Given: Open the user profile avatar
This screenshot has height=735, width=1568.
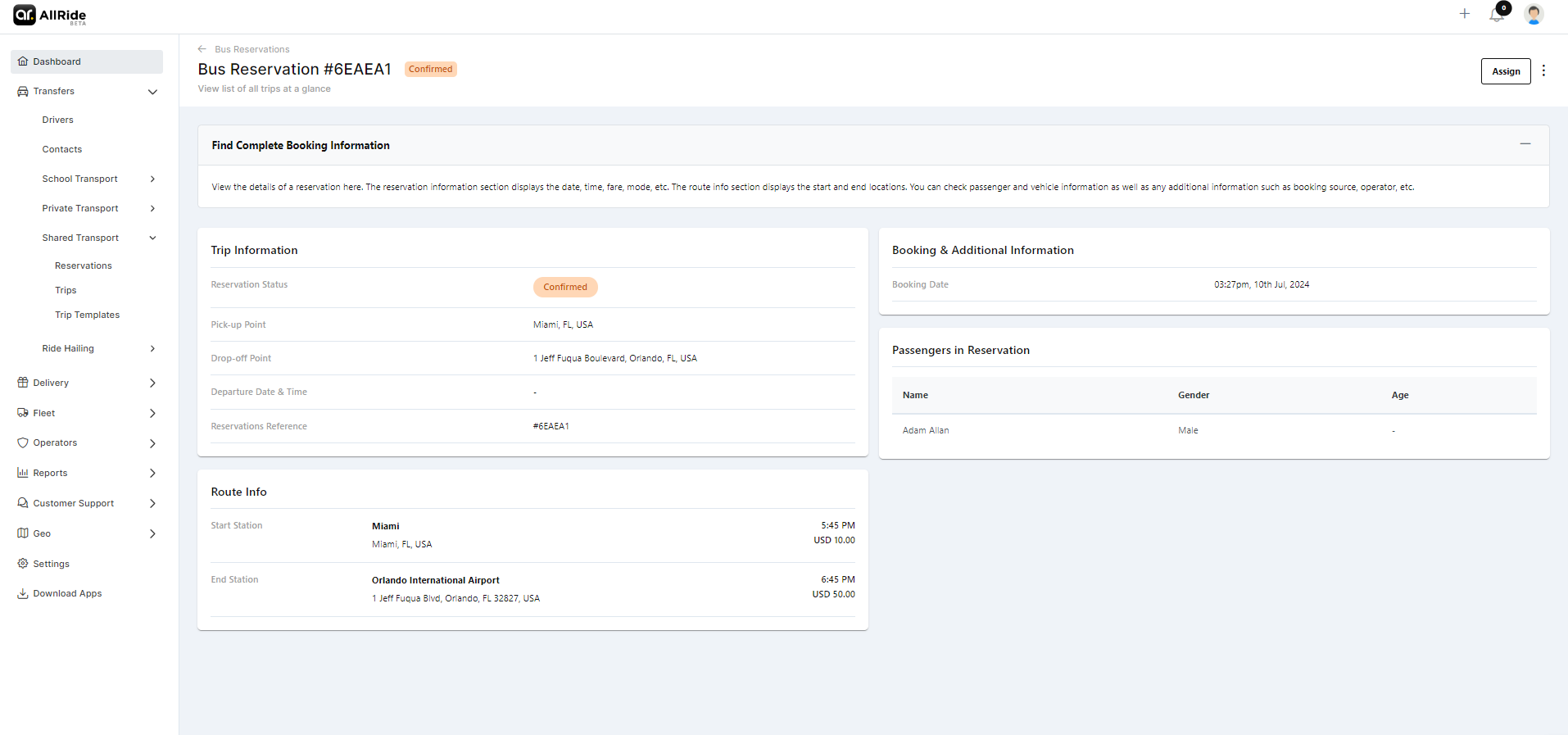Looking at the screenshot, I should tap(1534, 14).
